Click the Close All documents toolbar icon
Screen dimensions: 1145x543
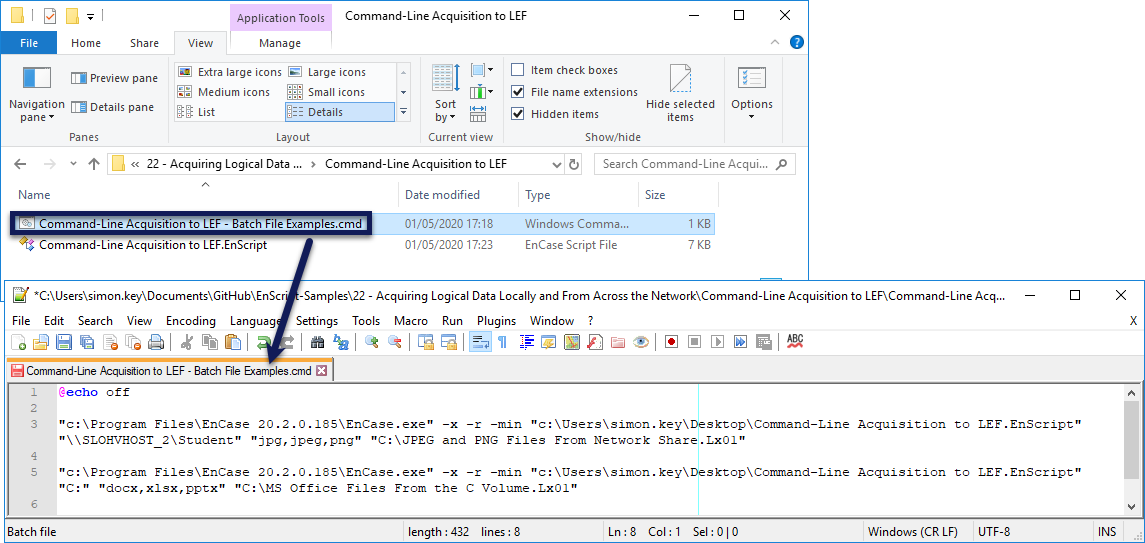click(x=133, y=342)
